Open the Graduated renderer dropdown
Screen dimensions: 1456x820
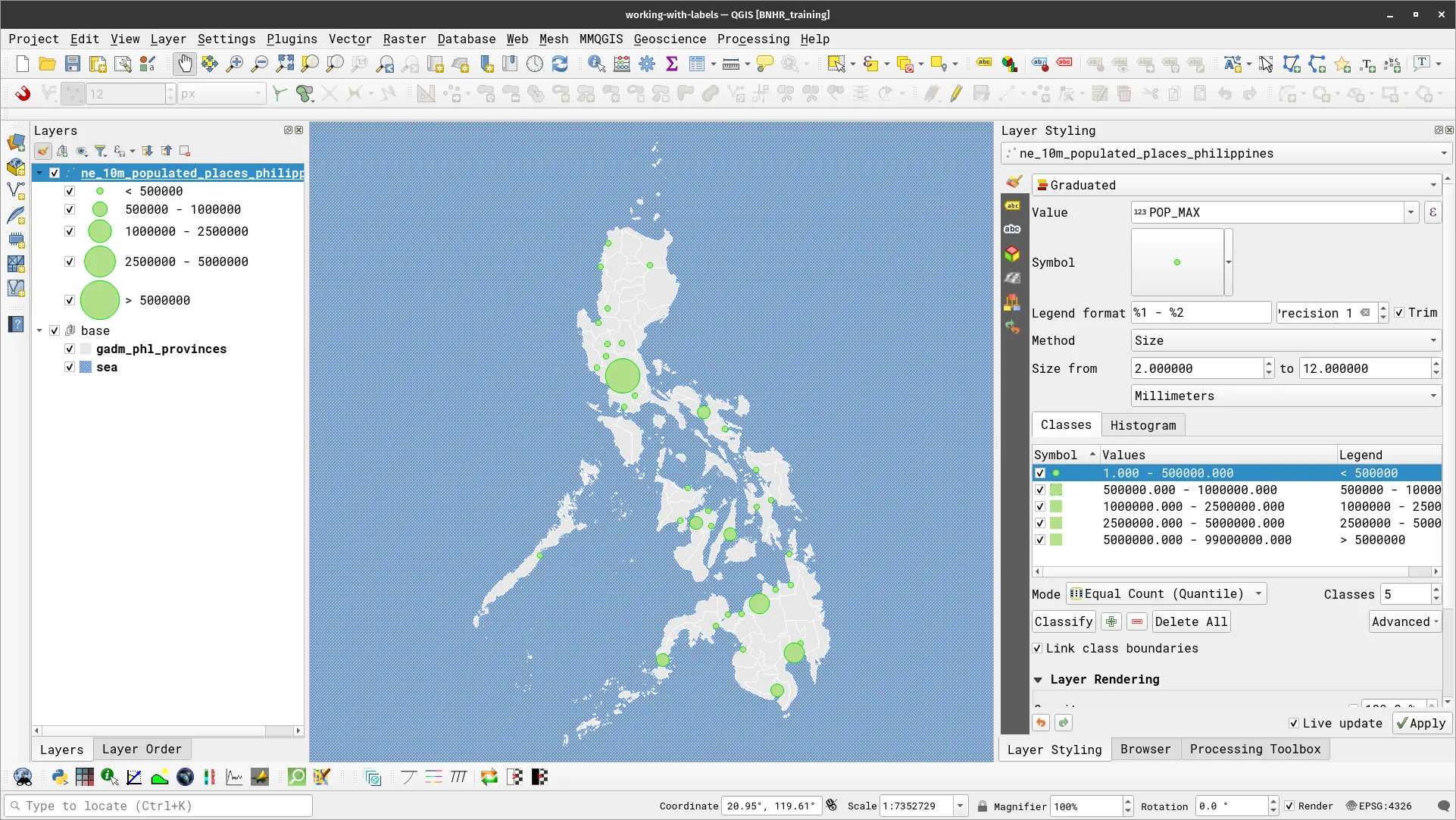[1433, 185]
